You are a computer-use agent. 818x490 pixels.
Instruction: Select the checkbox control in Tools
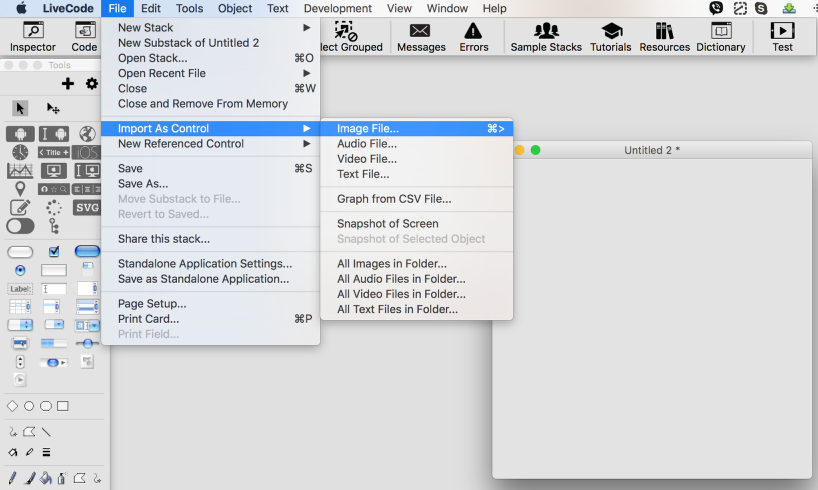54,252
